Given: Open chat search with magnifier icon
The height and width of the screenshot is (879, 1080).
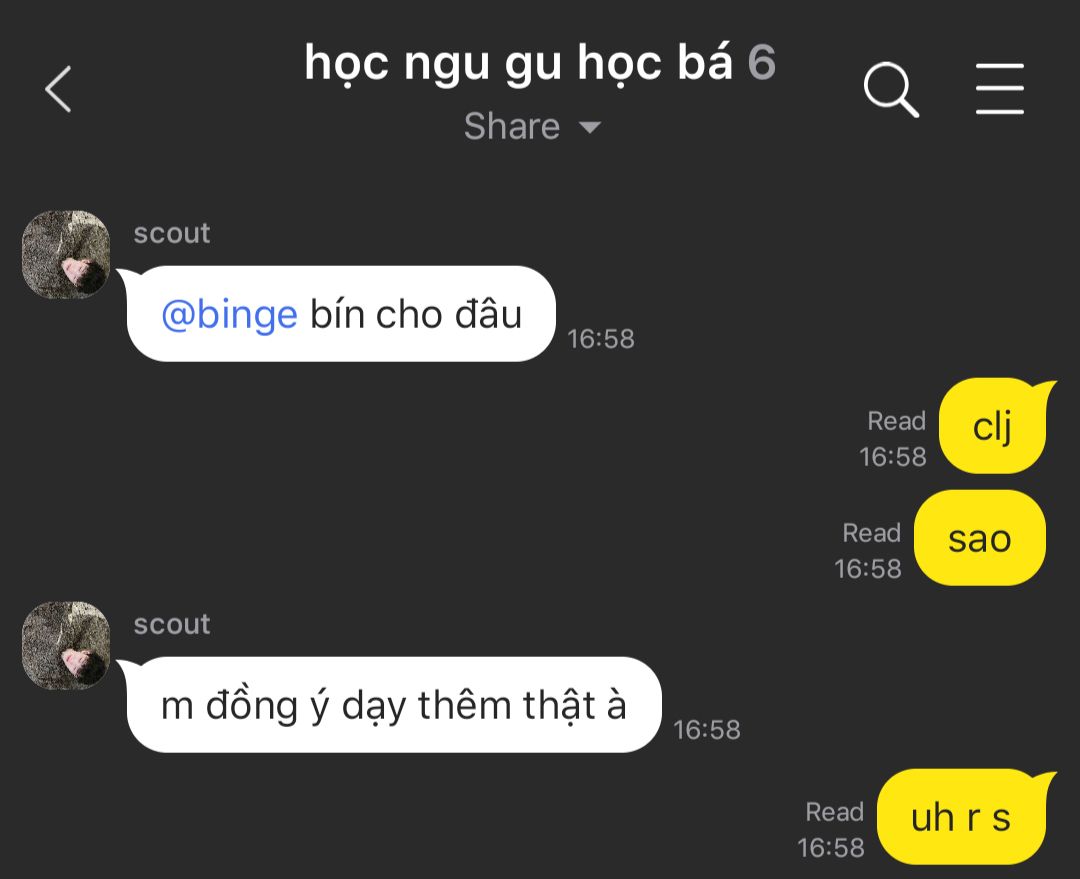Looking at the screenshot, I should coord(891,90).
